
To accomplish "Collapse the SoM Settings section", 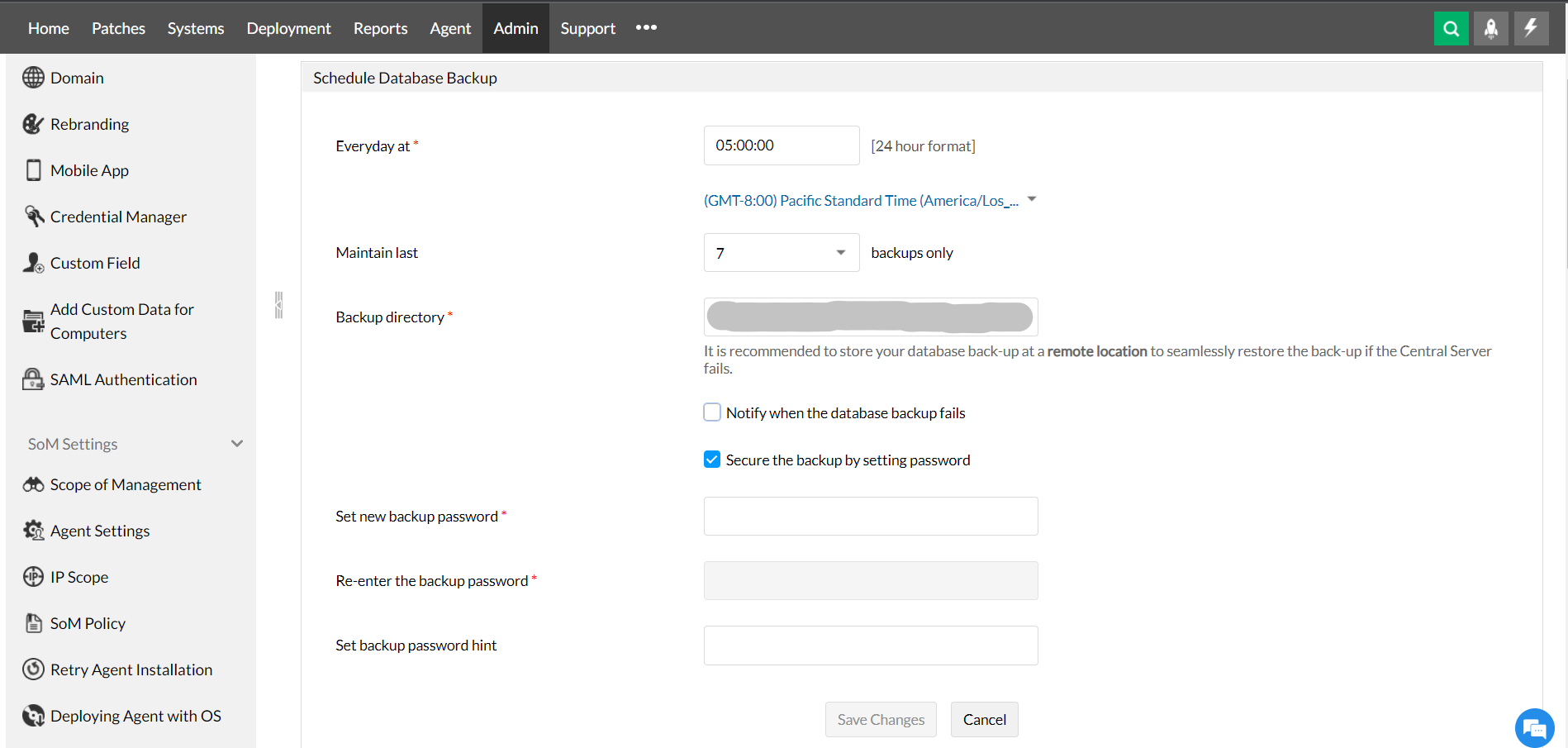I will (x=237, y=444).
